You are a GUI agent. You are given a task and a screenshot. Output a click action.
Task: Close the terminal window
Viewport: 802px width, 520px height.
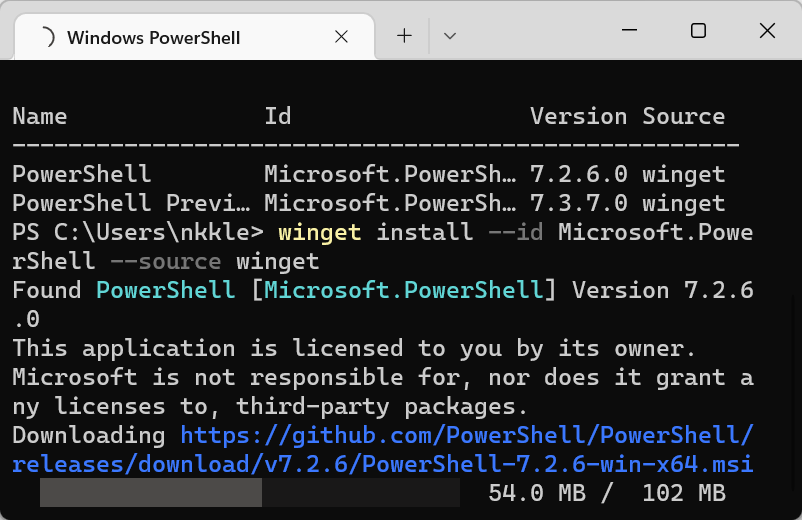767,31
